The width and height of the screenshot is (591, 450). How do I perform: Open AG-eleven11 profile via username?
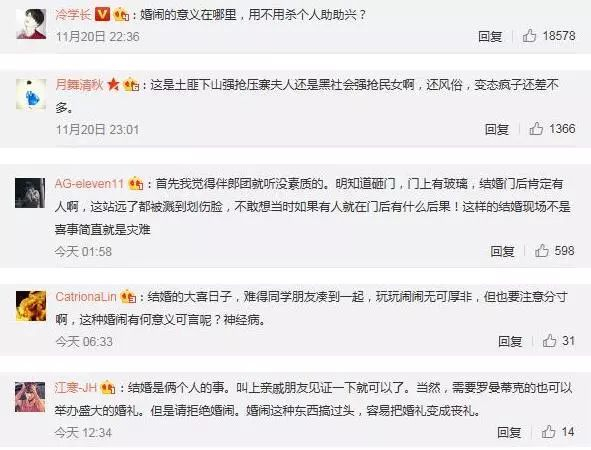click(89, 184)
